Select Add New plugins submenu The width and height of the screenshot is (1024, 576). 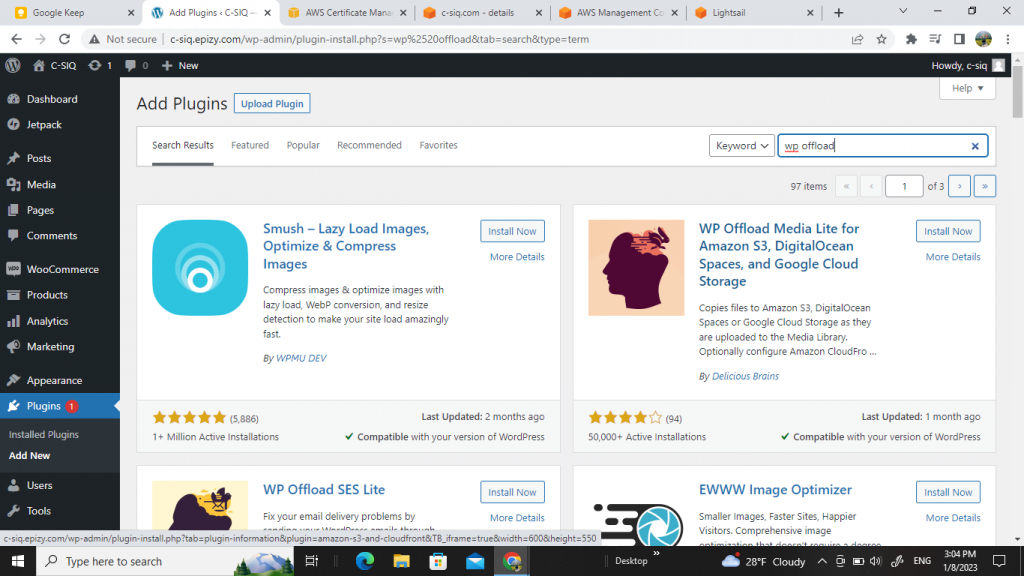point(29,456)
